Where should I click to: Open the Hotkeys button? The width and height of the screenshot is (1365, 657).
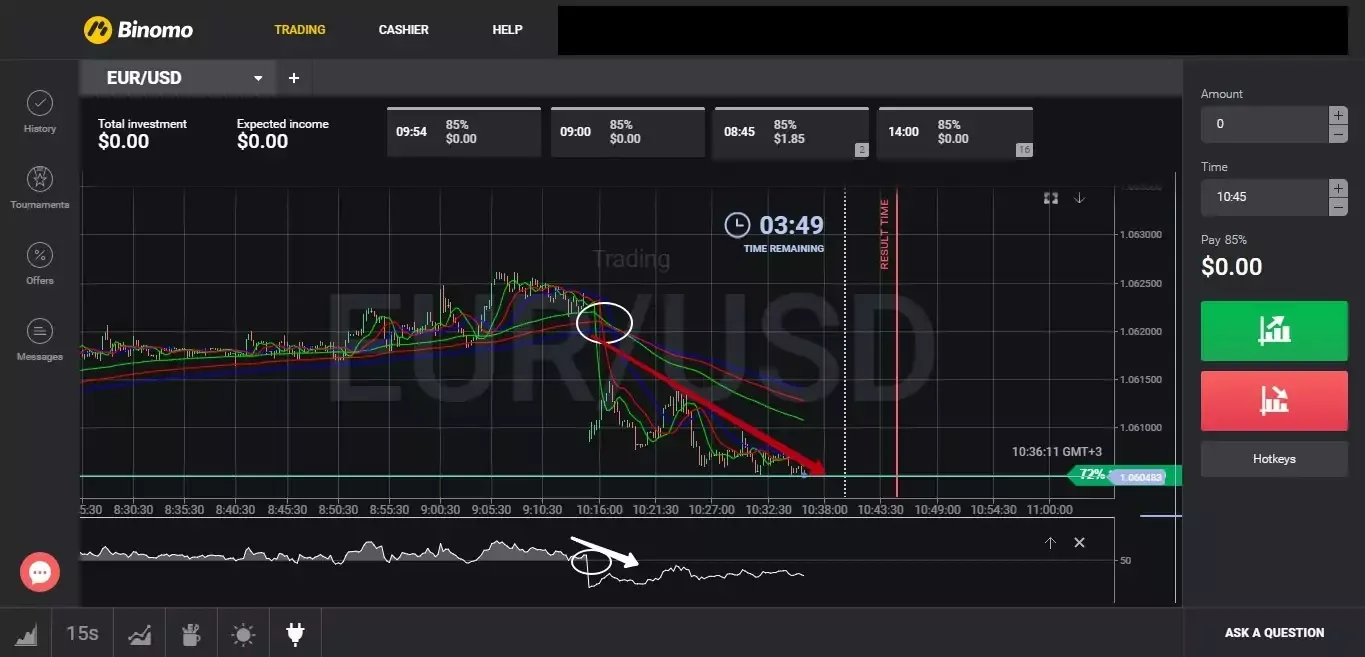pyautogui.click(x=1274, y=459)
